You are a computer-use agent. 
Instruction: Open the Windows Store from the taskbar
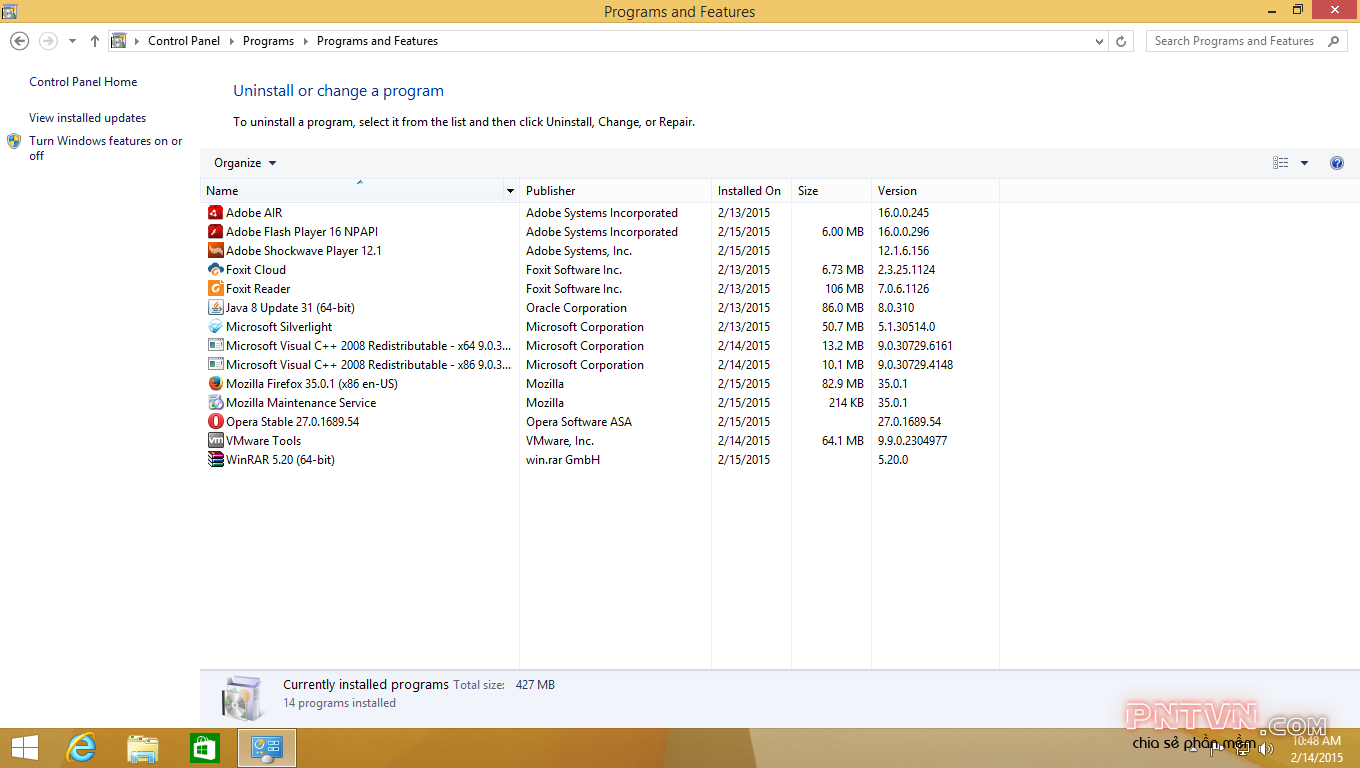(x=204, y=748)
